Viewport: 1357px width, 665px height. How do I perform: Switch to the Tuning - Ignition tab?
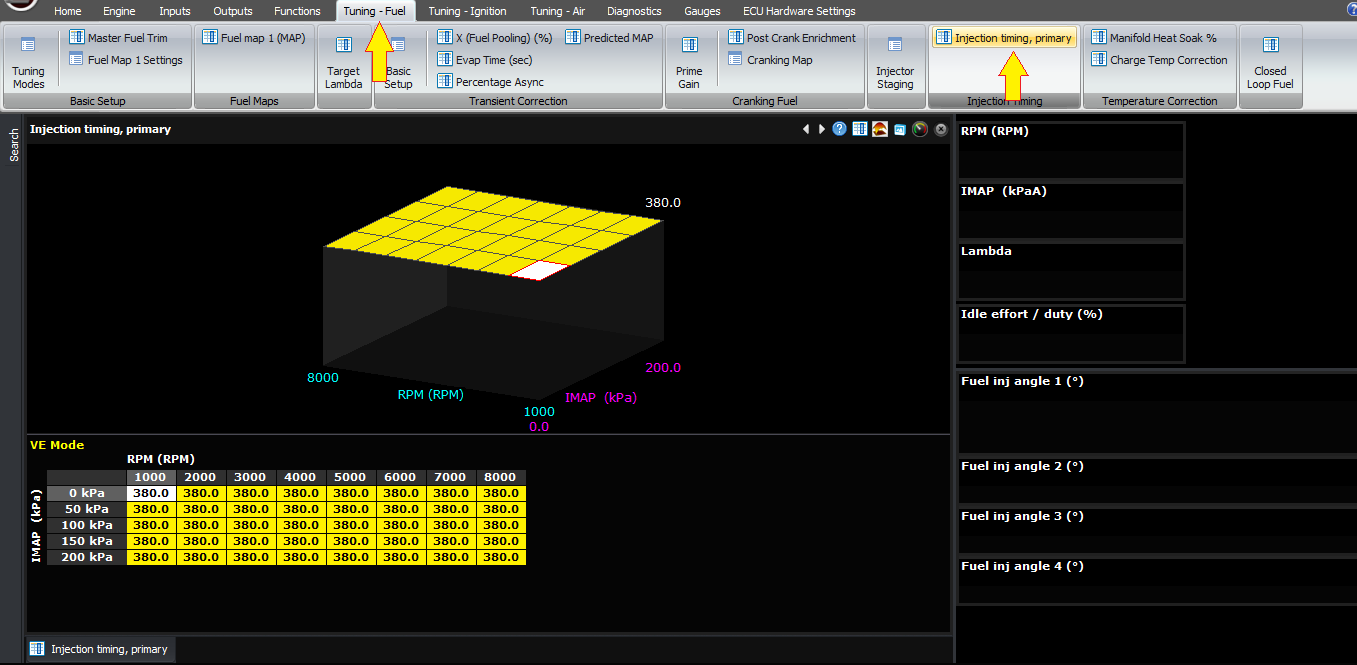(467, 11)
